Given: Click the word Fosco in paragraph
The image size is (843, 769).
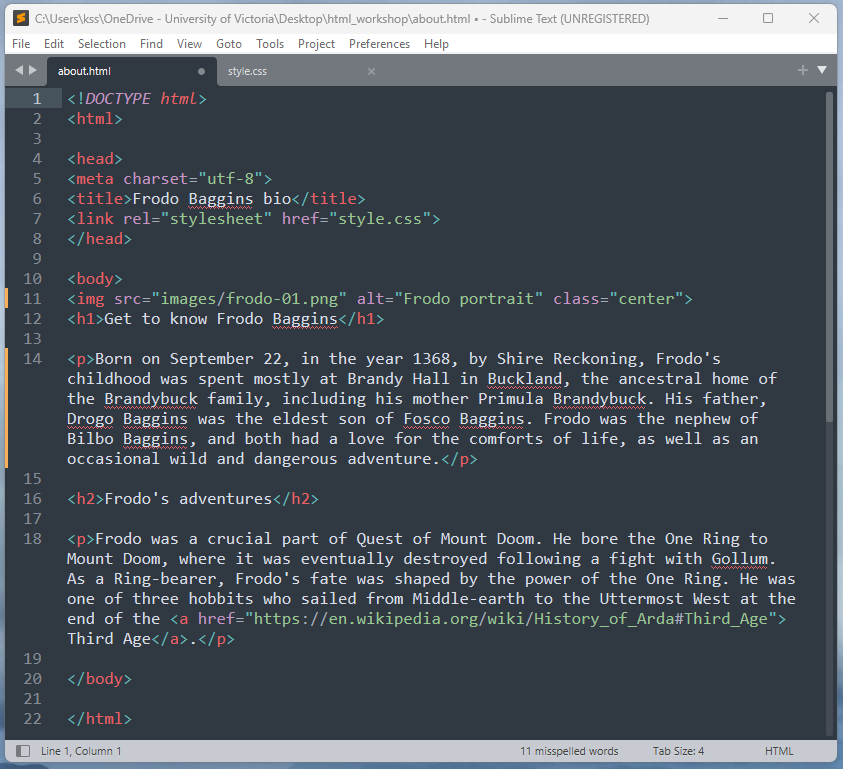Looking at the screenshot, I should click(426, 418).
